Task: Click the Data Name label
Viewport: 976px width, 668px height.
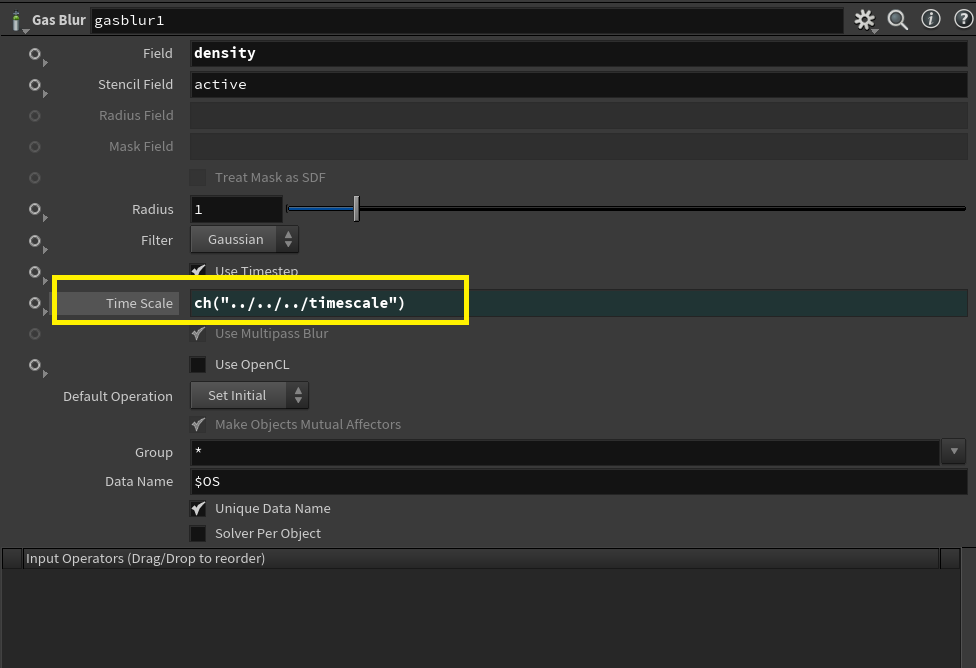Action: point(139,481)
